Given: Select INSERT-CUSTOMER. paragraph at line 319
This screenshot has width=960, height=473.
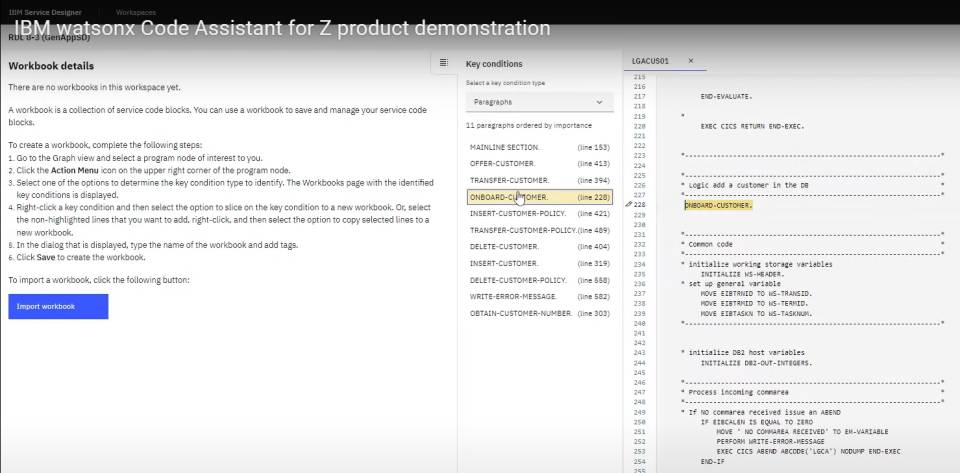Looking at the screenshot, I should click(x=539, y=263).
